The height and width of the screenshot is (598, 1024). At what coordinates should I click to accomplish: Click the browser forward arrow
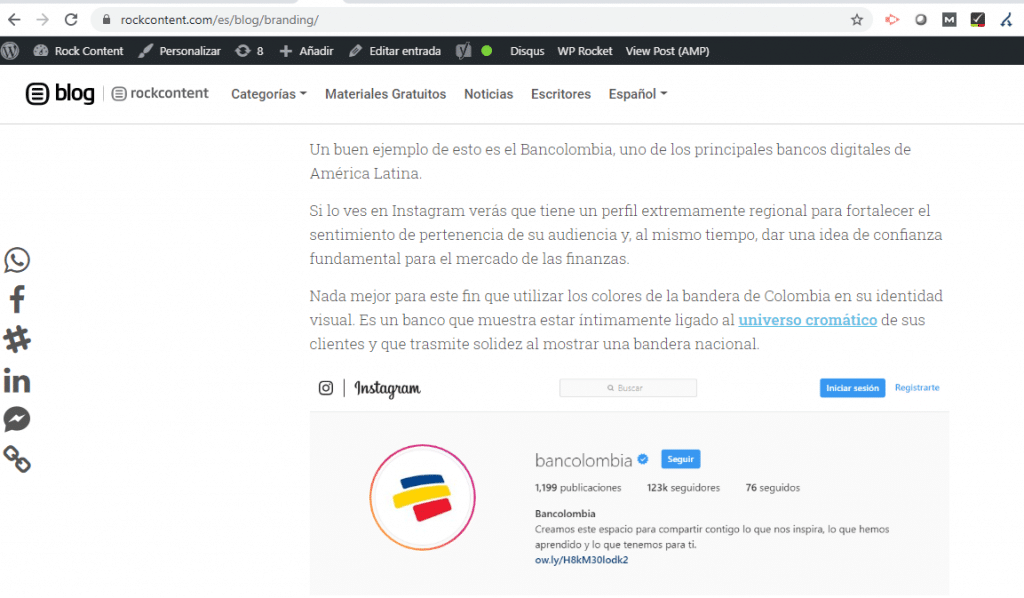tap(42, 20)
